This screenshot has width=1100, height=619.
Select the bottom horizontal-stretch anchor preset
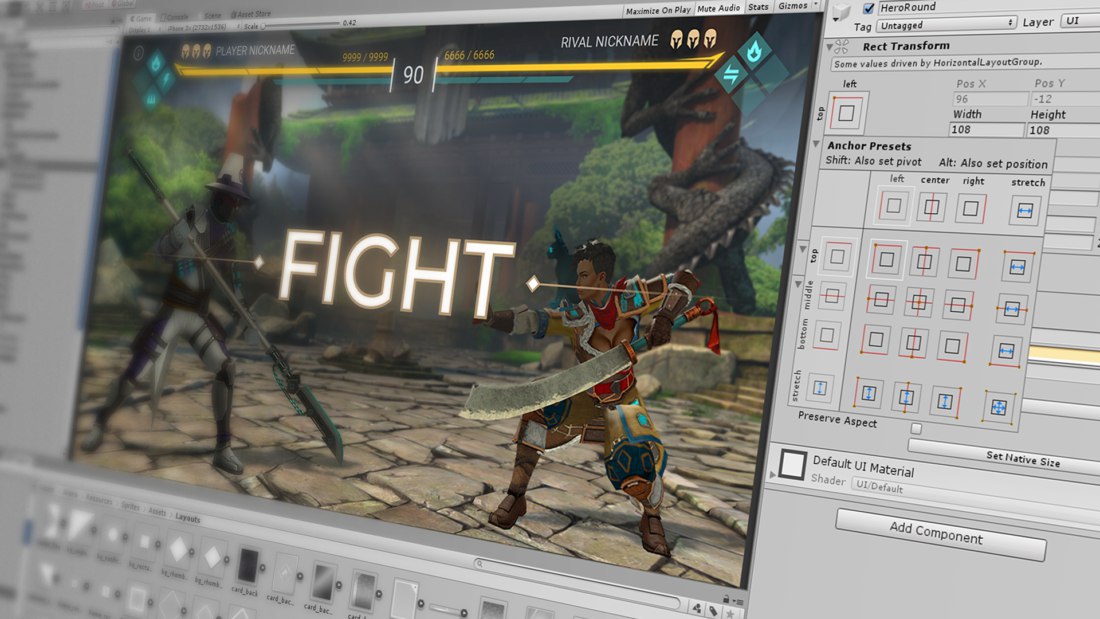1006,350
